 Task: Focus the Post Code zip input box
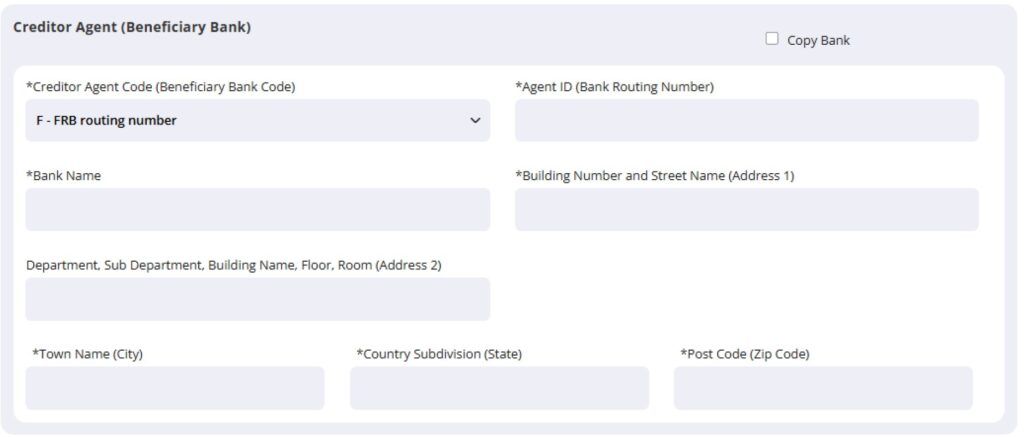click(x=822, y=388)
